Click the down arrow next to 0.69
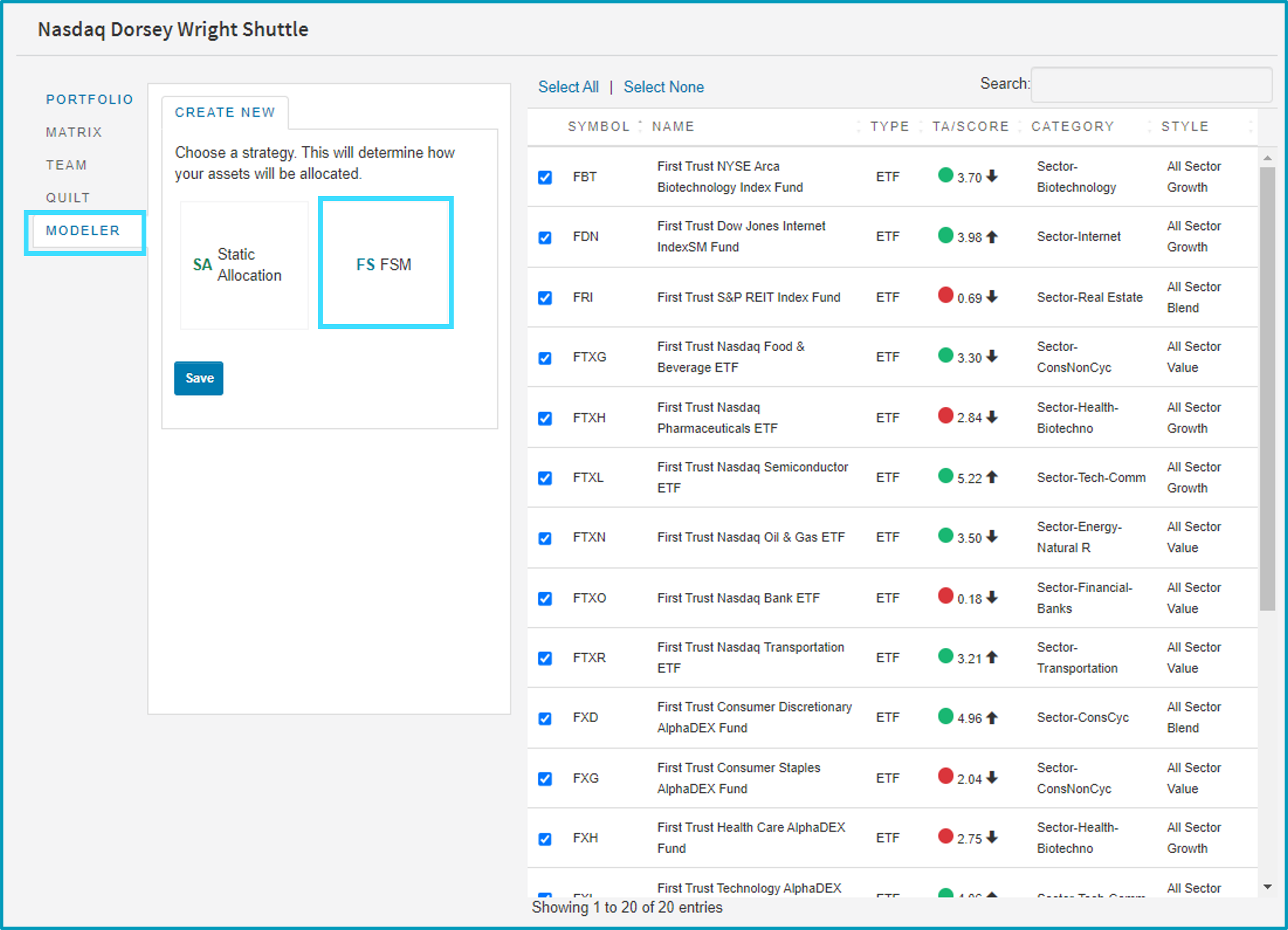 point(991,296)
